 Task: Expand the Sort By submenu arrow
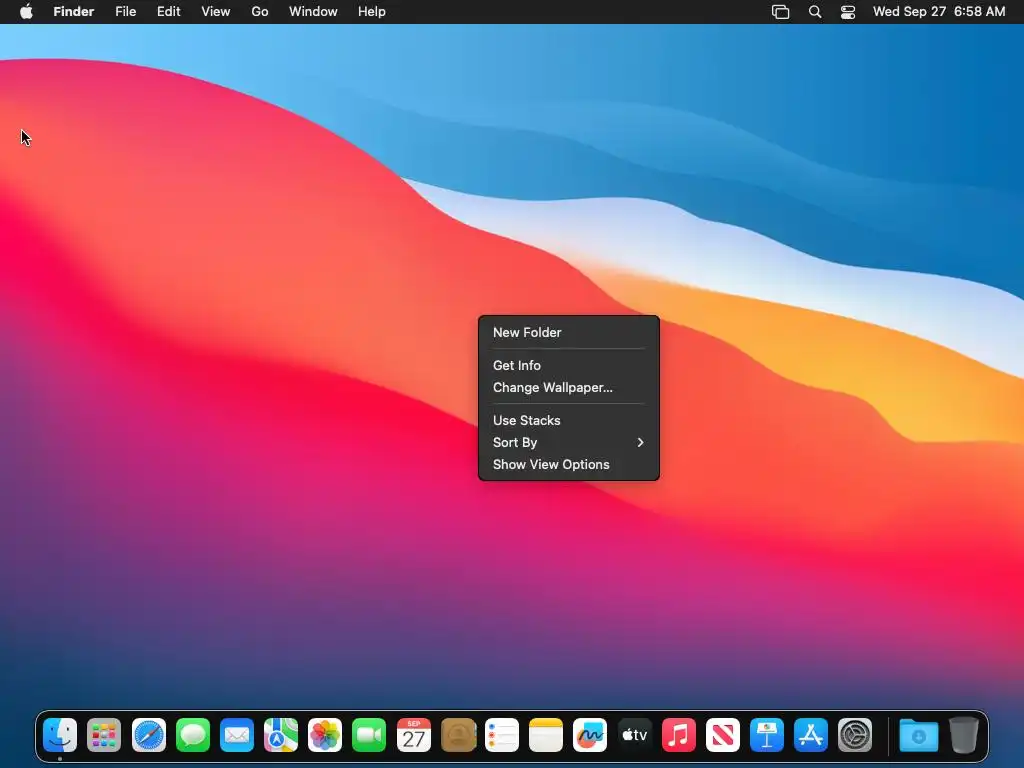click(x=640, y=442)
